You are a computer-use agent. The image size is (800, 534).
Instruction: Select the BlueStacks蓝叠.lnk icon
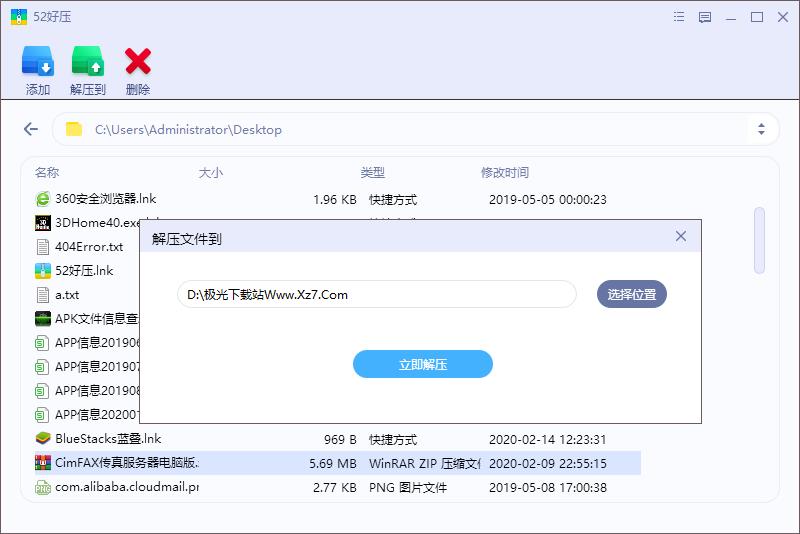[43, 439]
